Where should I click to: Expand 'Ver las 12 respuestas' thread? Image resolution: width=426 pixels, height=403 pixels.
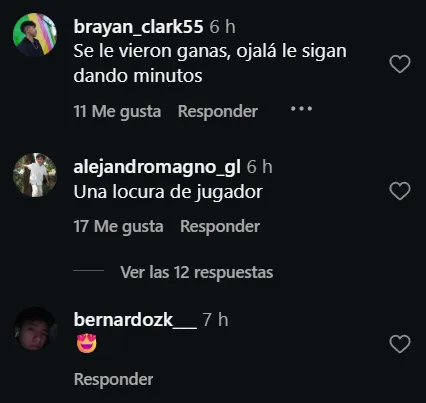click(197, 272)
